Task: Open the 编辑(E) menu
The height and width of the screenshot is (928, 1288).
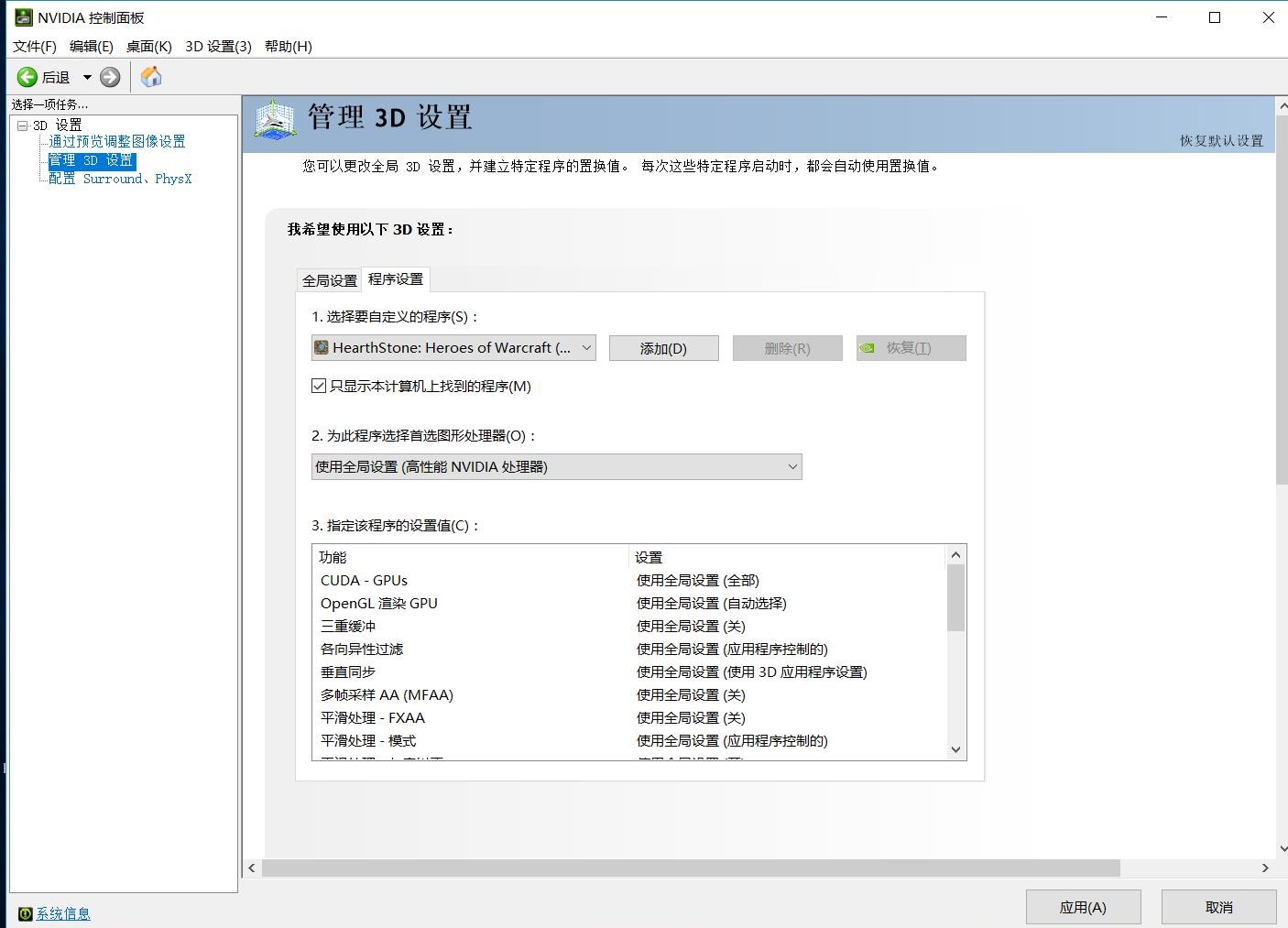Action: [x=92, y=46]
